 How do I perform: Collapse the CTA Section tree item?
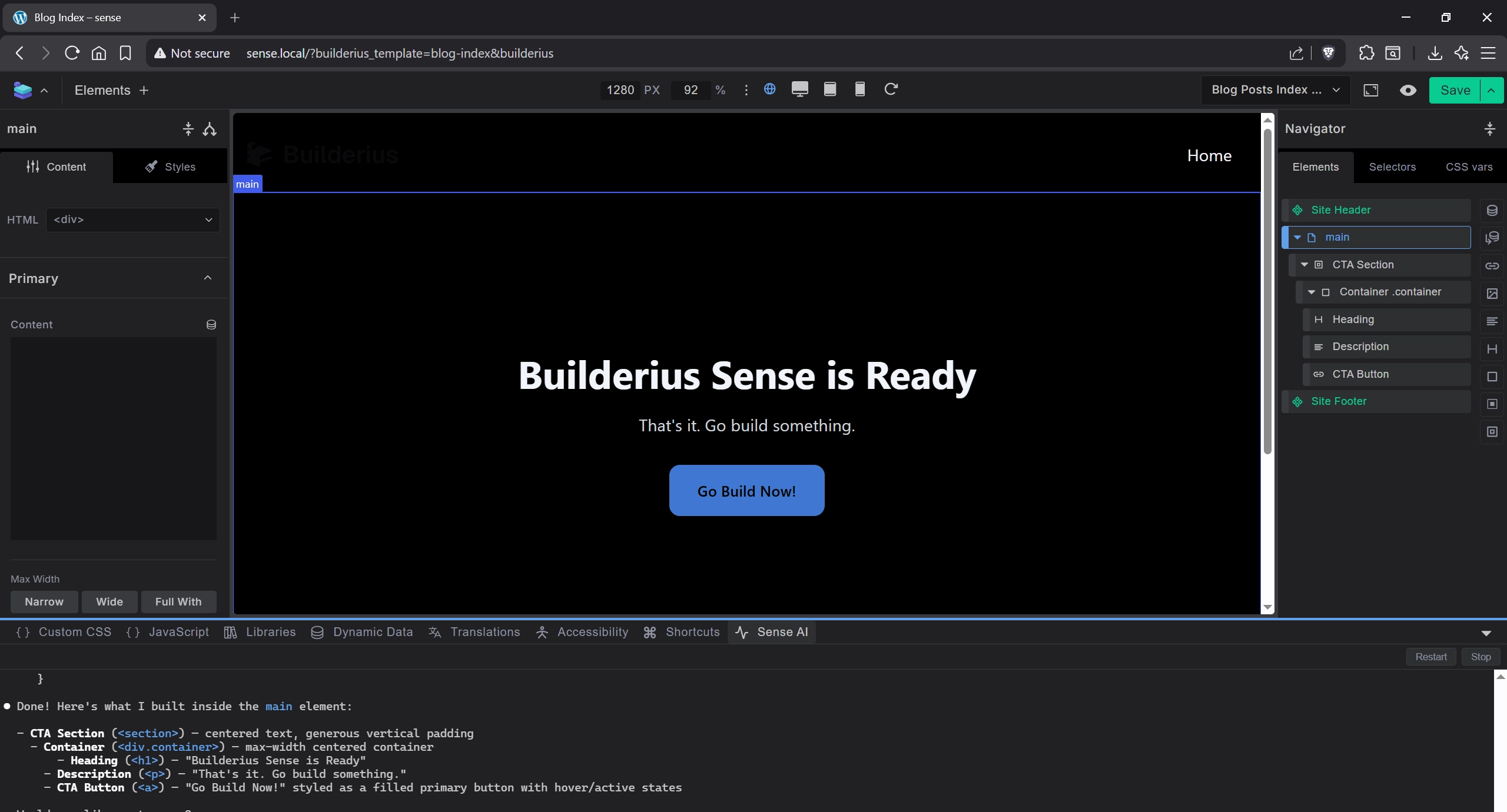click(x=1306, y=264)
